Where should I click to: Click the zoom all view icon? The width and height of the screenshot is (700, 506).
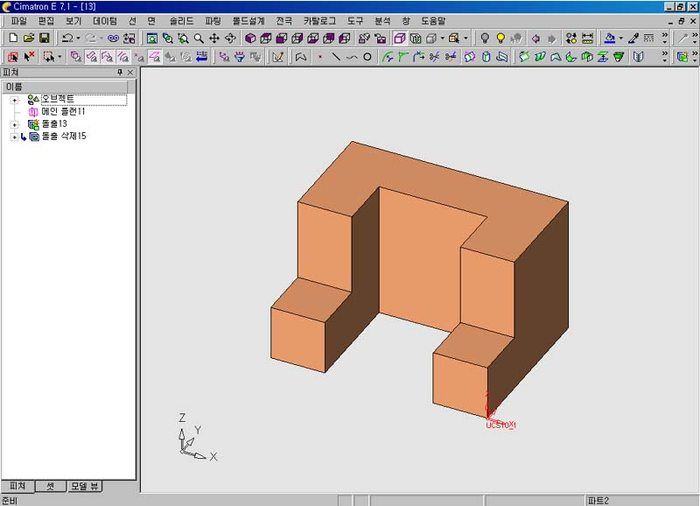click(152, 38)
